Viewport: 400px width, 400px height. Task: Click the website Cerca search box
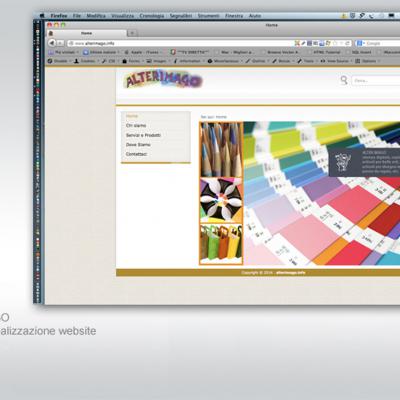point(376,80)
